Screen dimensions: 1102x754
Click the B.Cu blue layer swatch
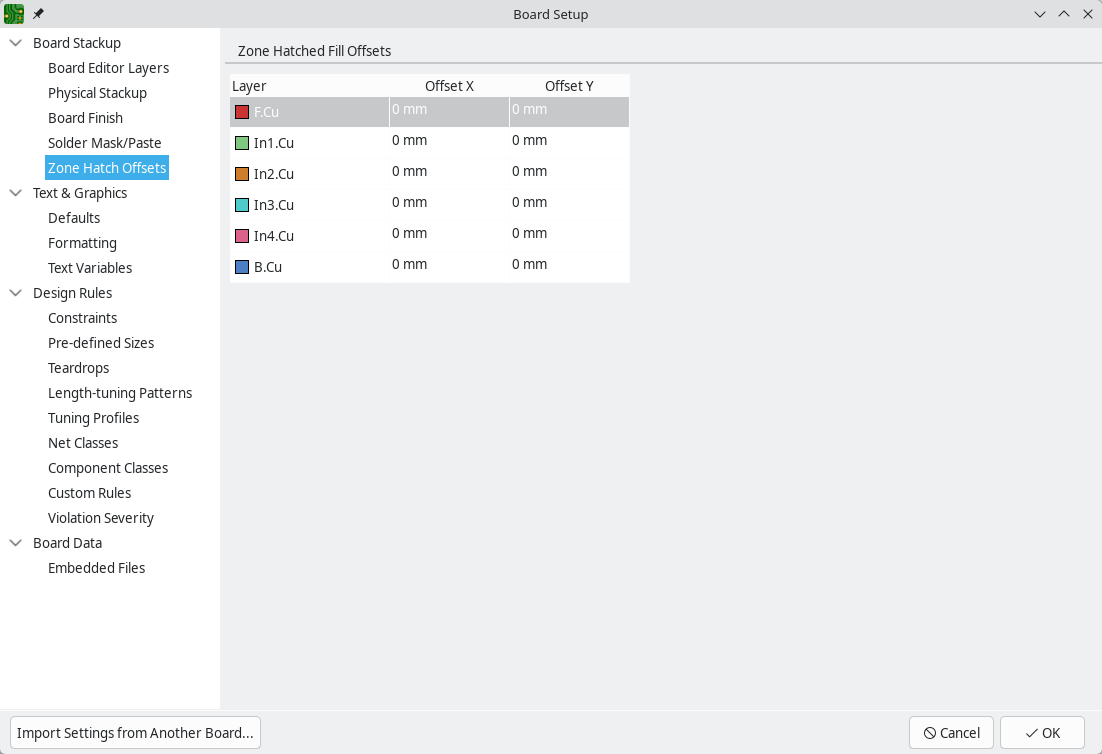pos(242,267)
